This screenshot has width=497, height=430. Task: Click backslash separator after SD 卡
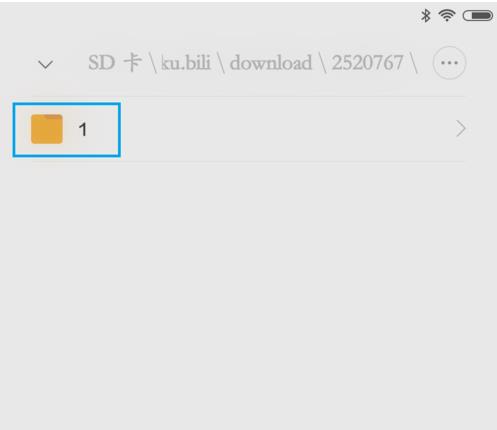(x=153, y=63)
